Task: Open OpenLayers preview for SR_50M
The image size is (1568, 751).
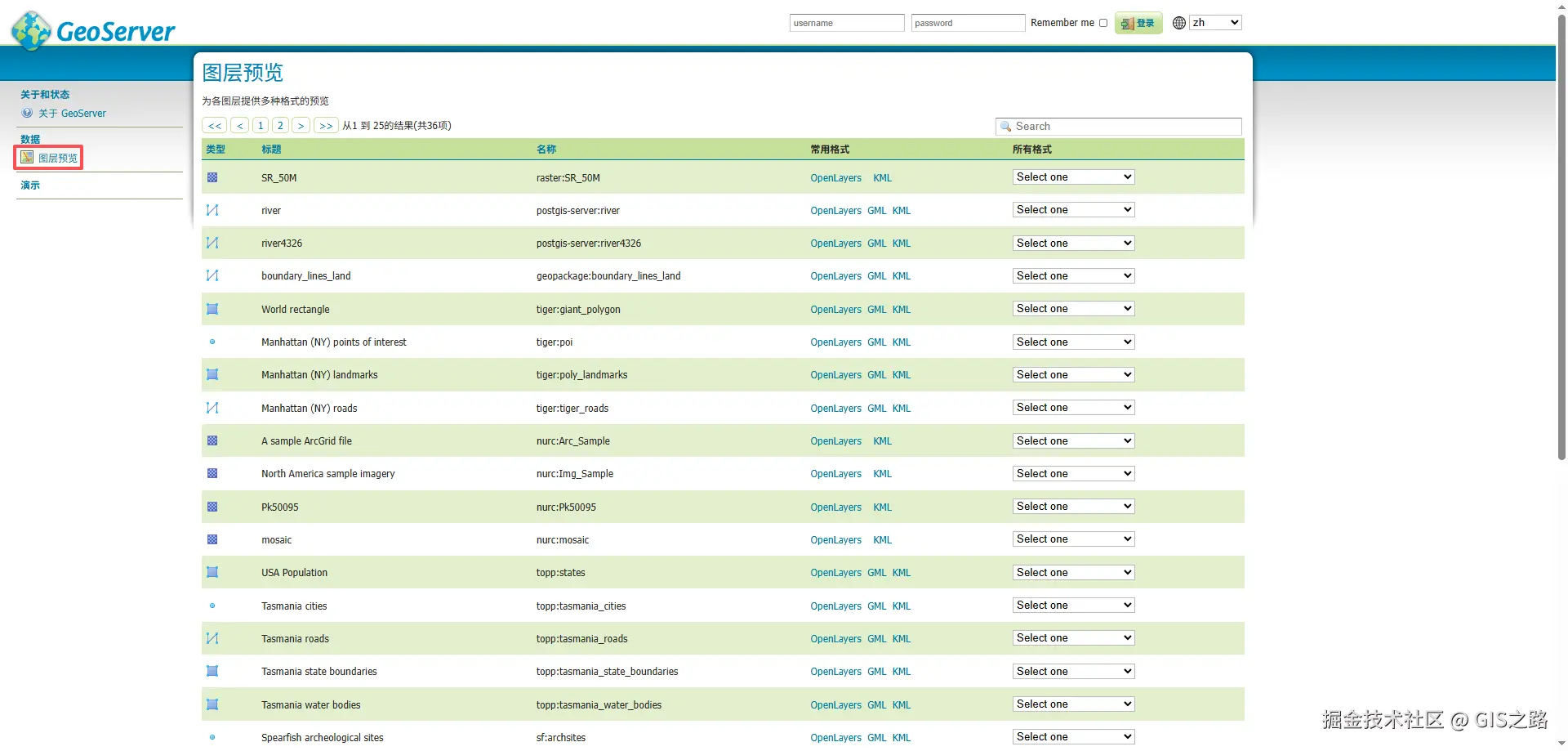Action: coord(835,178)
